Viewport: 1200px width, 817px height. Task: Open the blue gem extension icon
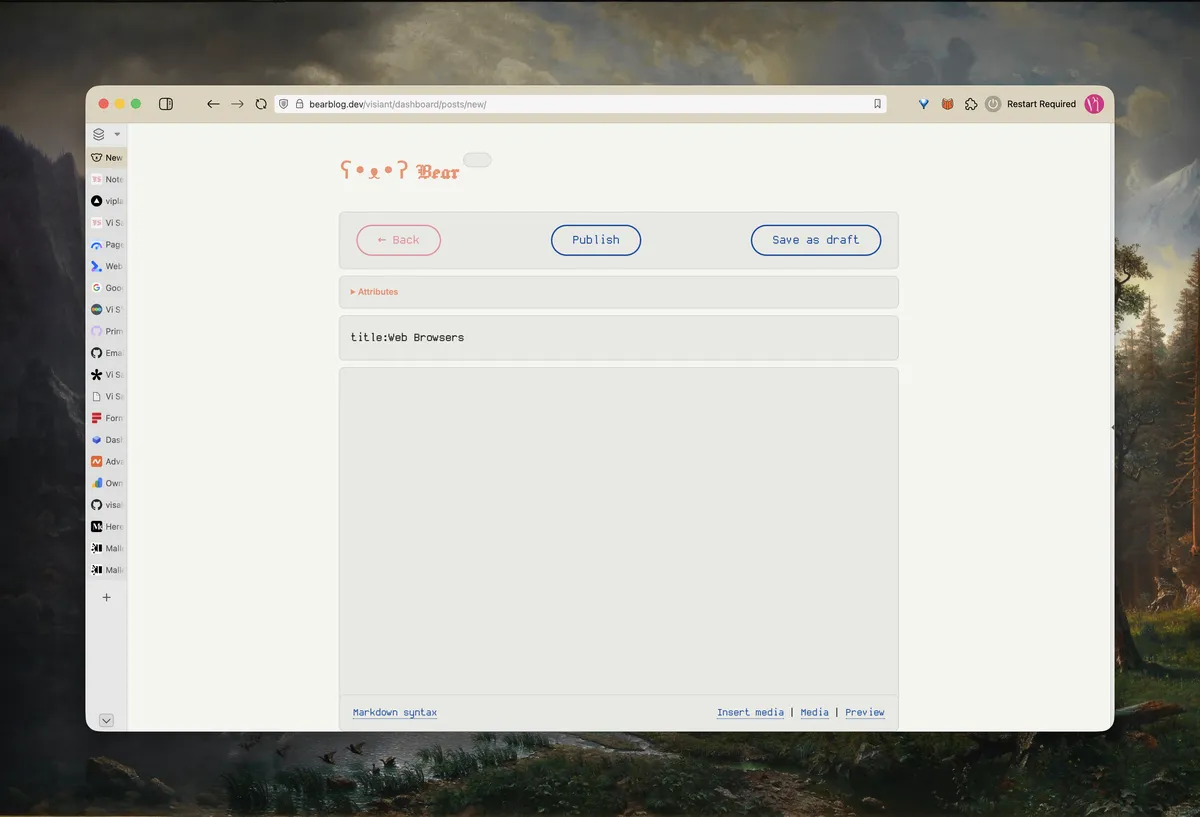pyautogui.click(x=924, y=104)
